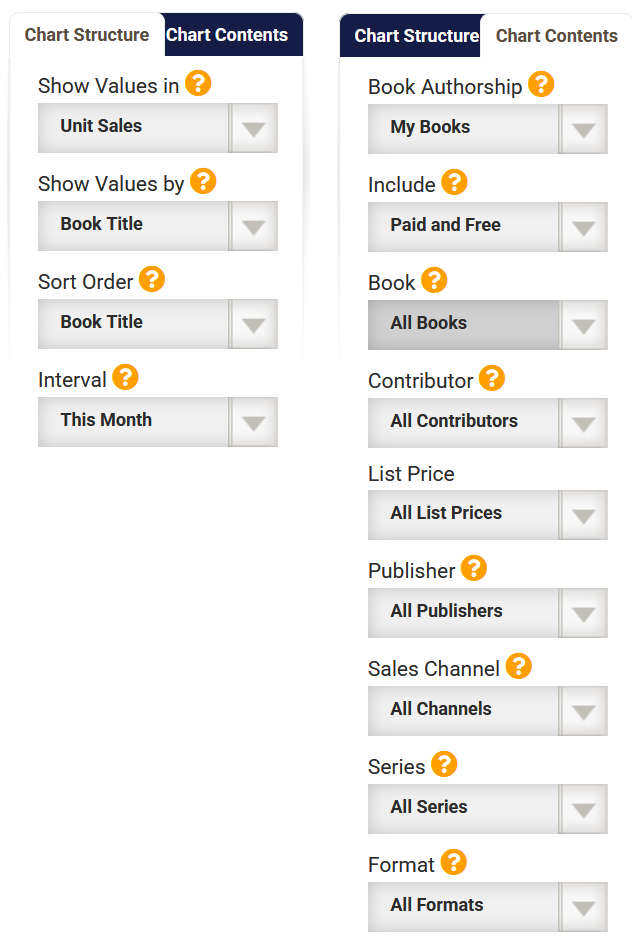Click the Format help question mark
This screenshot has width=632, height=938.
point(454,862)
